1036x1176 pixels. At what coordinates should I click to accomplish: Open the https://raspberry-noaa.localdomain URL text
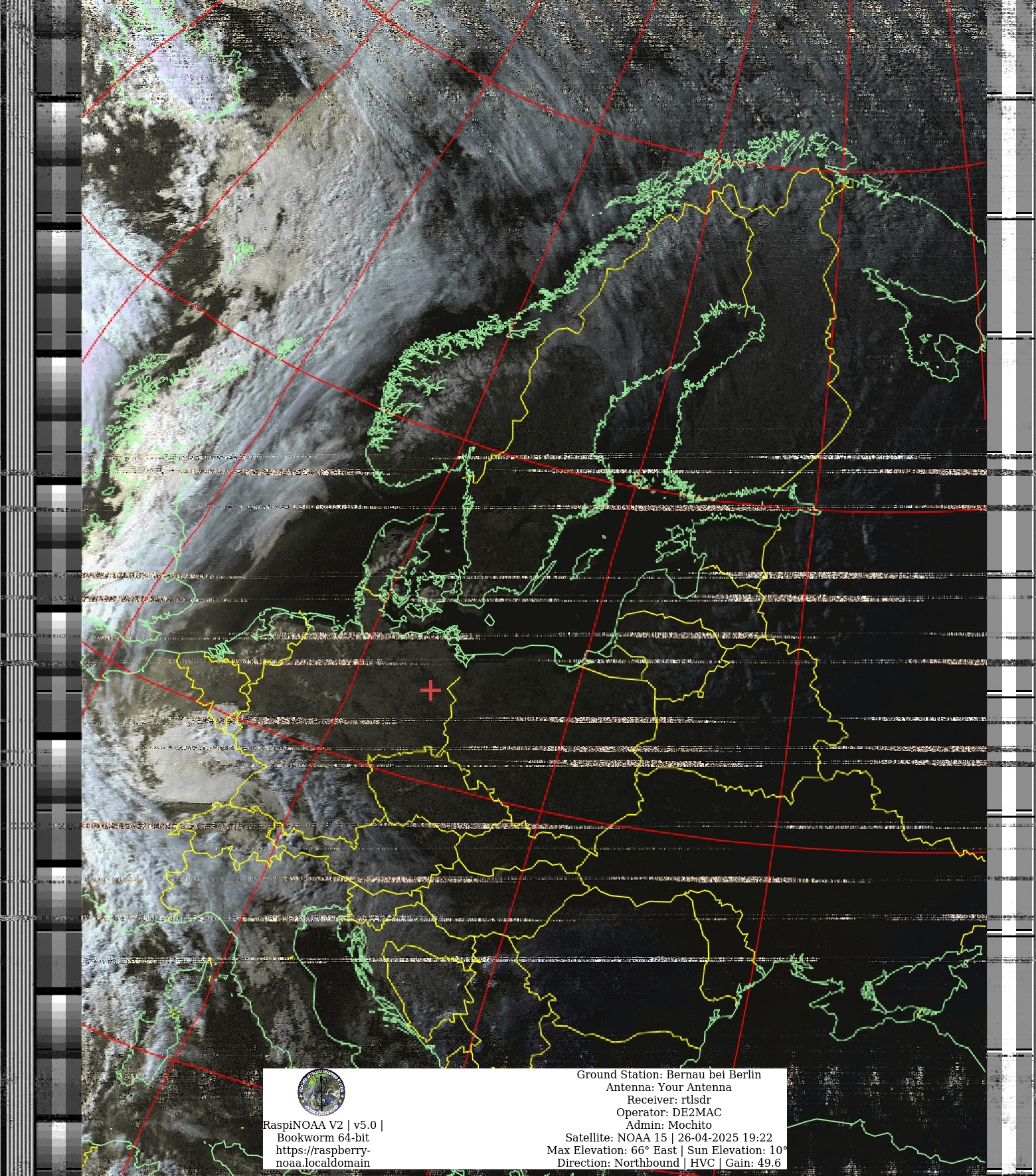tap(323, 1157)
